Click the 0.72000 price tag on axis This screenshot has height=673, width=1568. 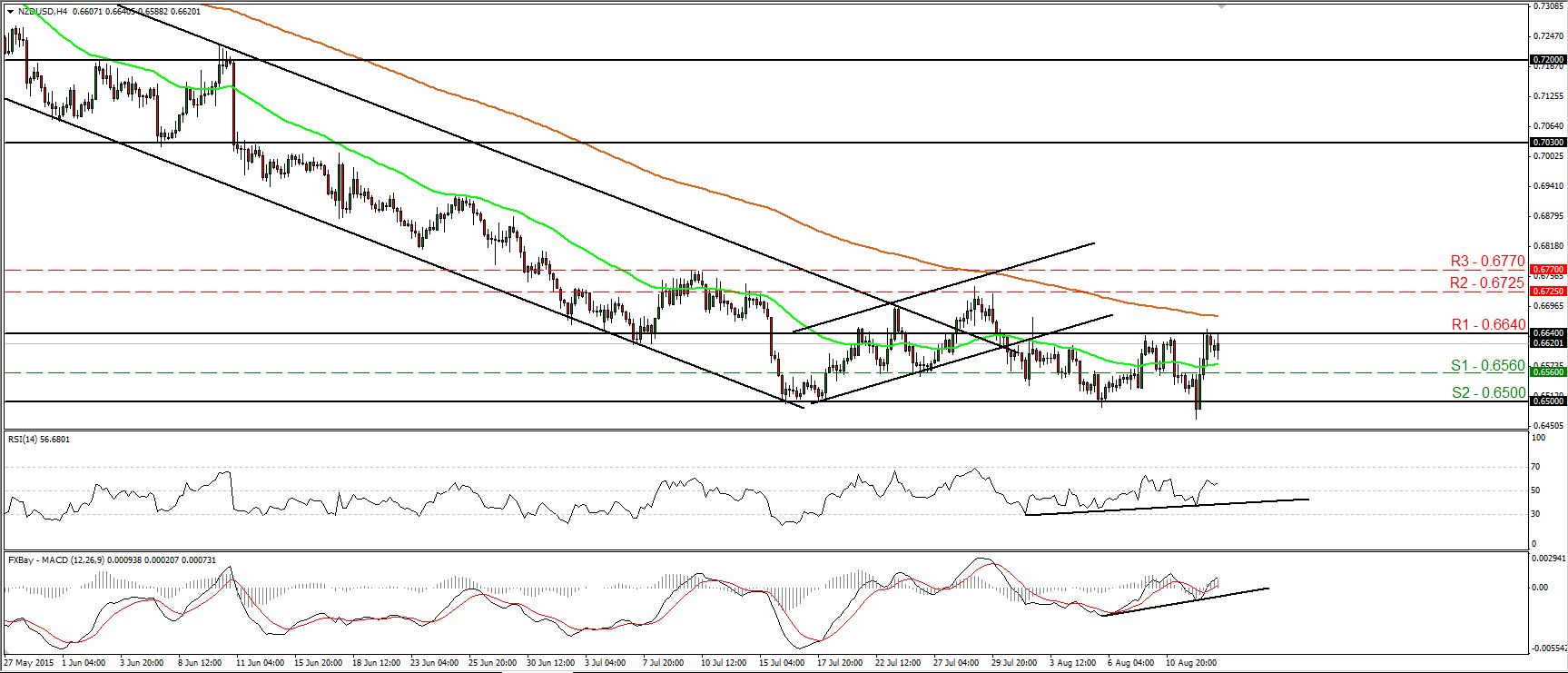coord(1548,60)
